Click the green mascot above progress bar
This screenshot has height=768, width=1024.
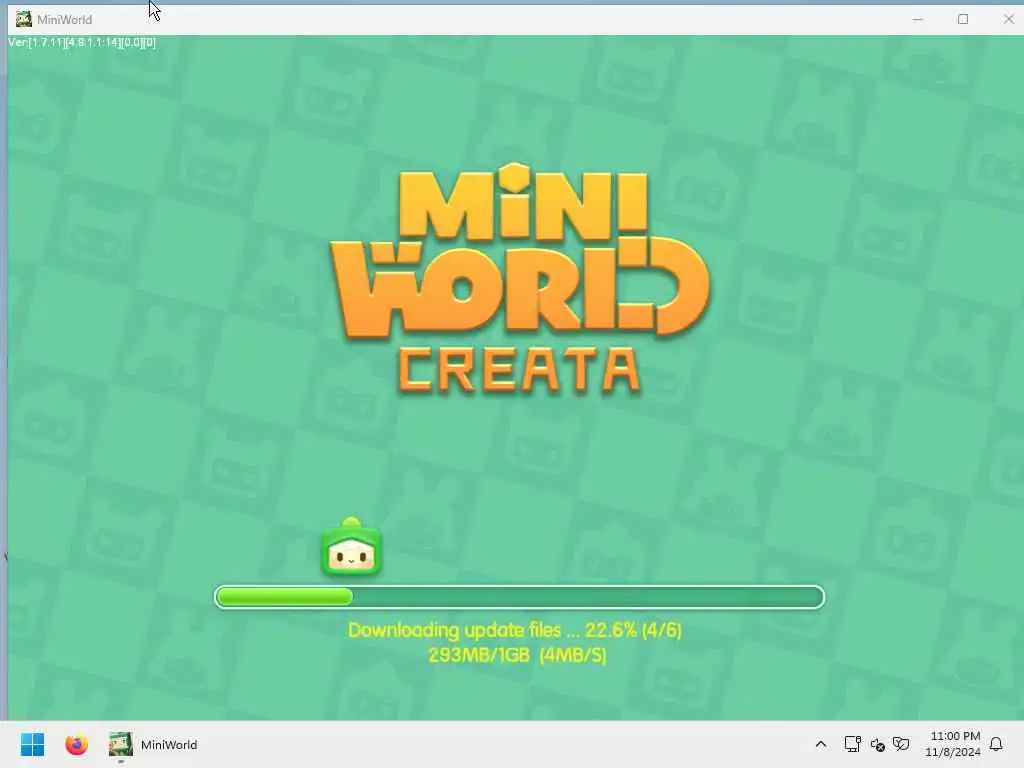(x=351, y=547)
